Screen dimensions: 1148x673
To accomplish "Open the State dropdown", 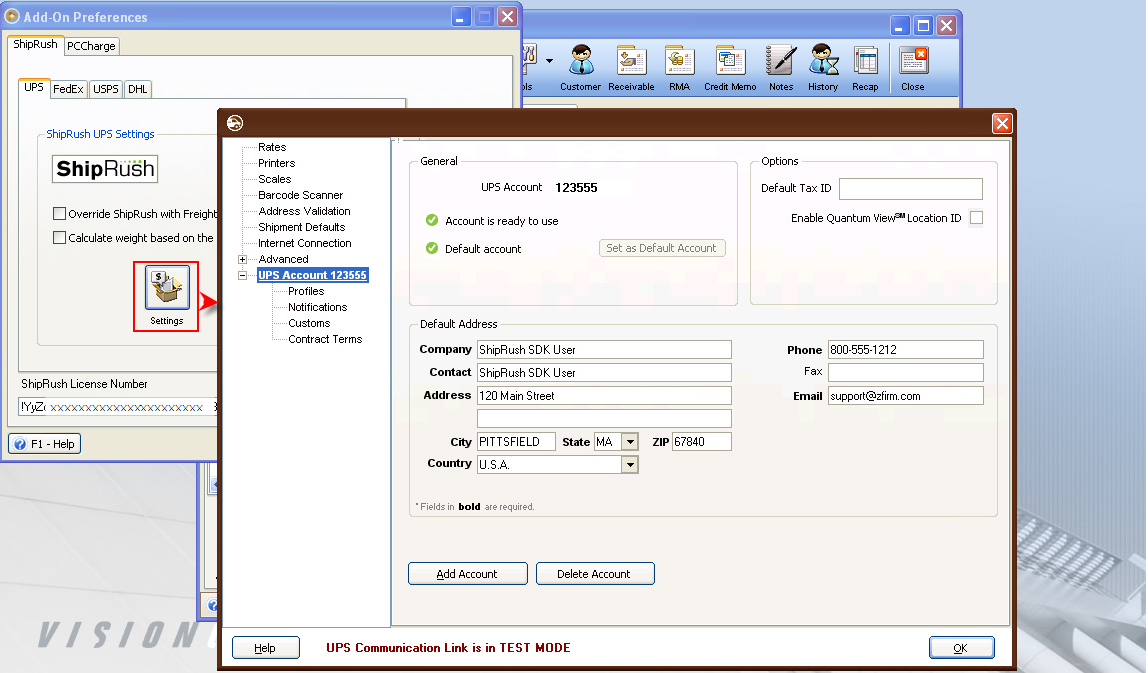I will [x=630, y=442].
